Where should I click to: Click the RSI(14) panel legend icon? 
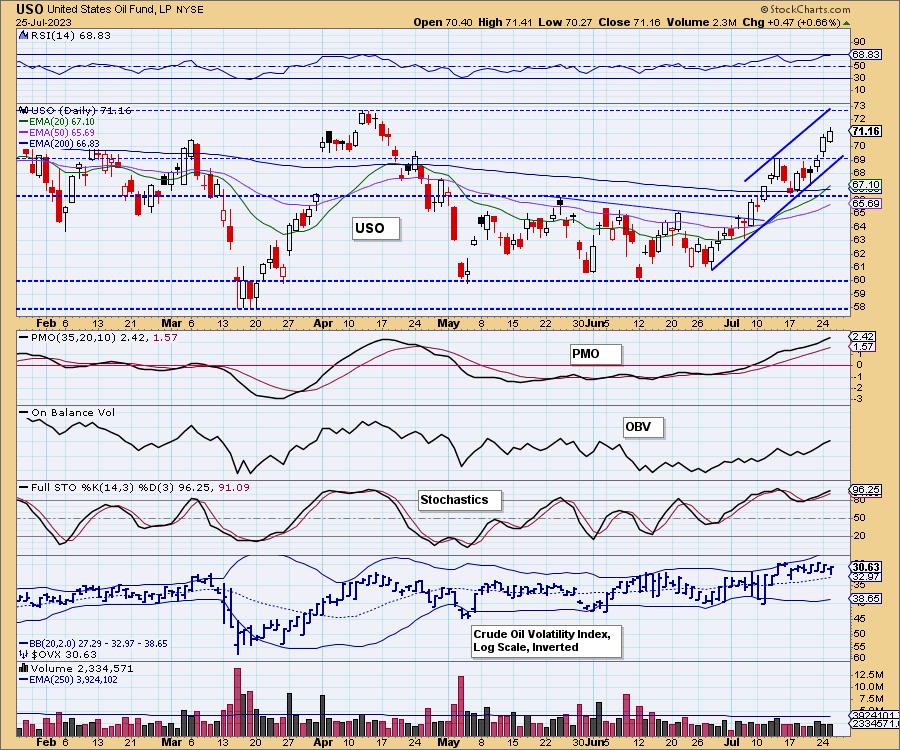point(23,35)
